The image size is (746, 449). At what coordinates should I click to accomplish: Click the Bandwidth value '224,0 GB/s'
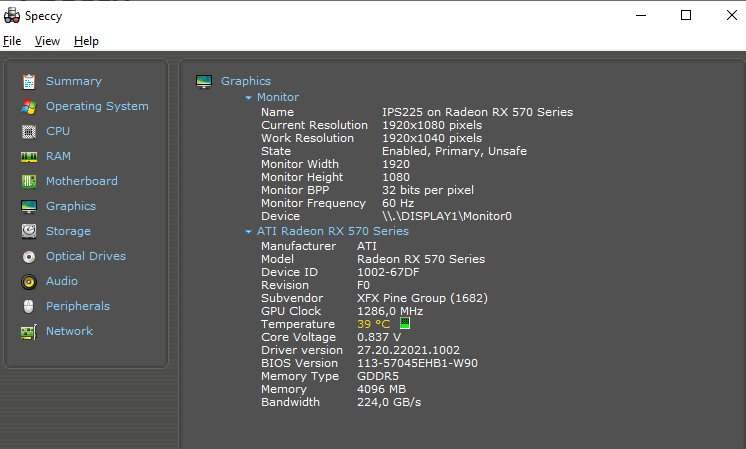389,402
